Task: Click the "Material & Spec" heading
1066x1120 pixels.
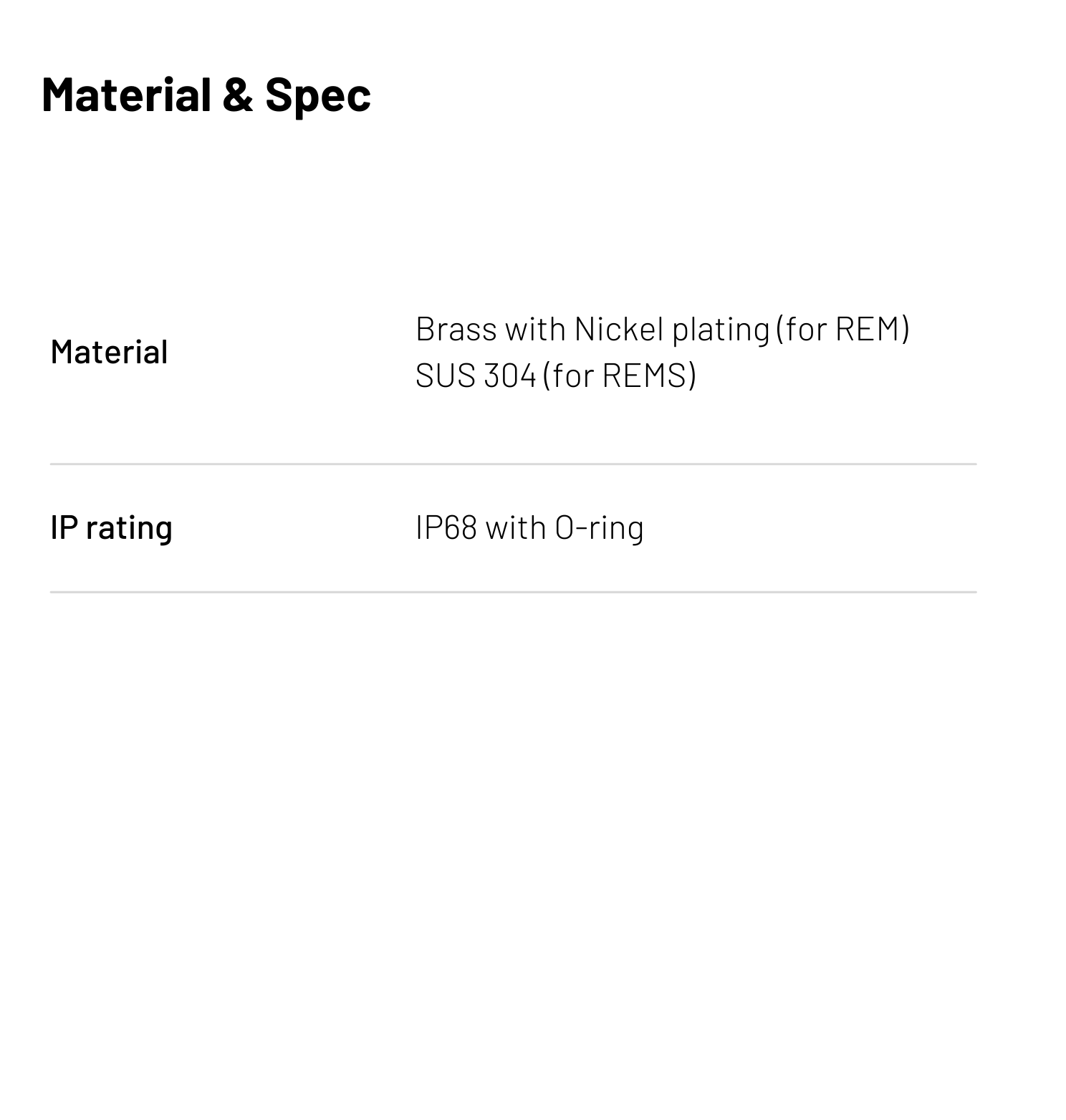Action: [x=206, y=94]
